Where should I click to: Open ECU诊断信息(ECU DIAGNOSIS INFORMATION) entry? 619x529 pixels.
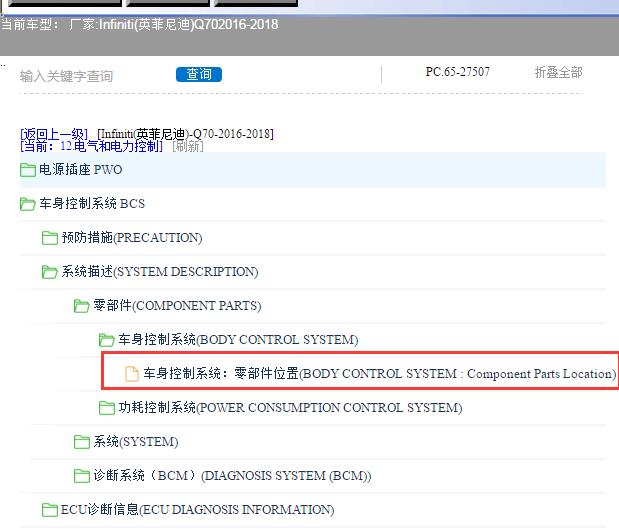[197, 509]
